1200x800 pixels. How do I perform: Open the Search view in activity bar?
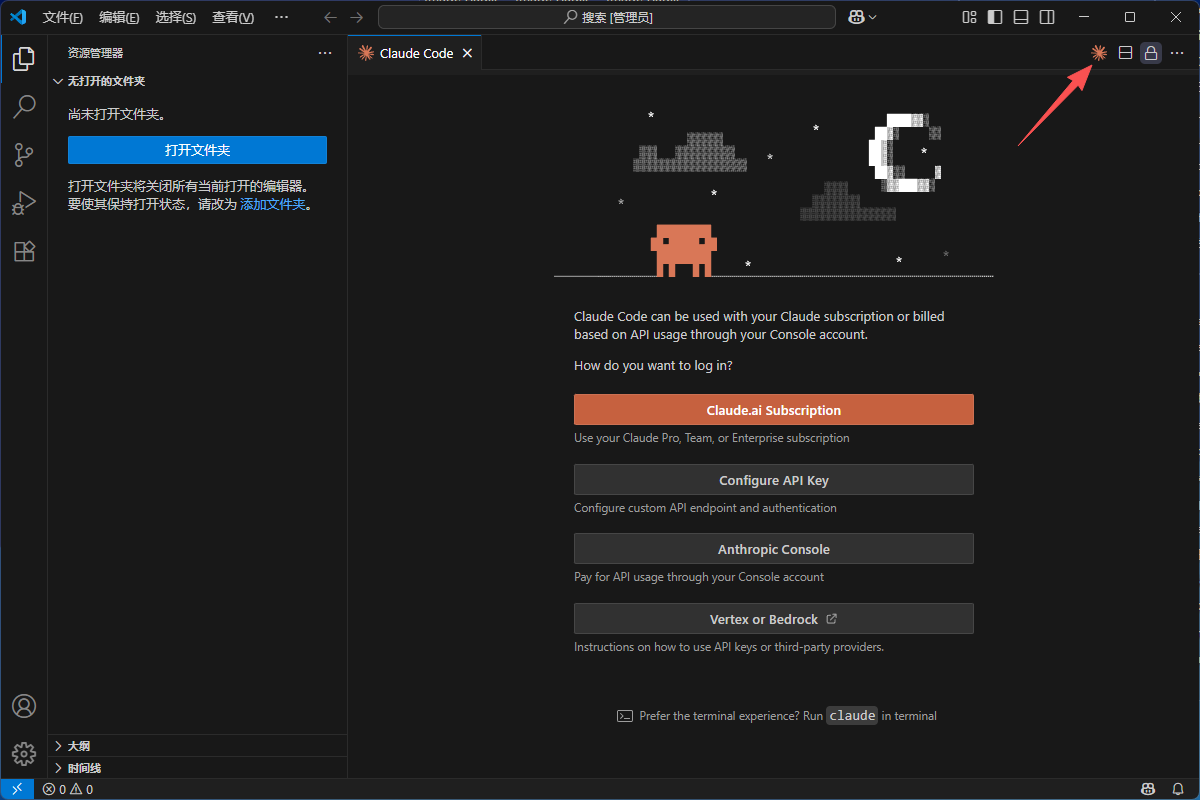(24, 107)
